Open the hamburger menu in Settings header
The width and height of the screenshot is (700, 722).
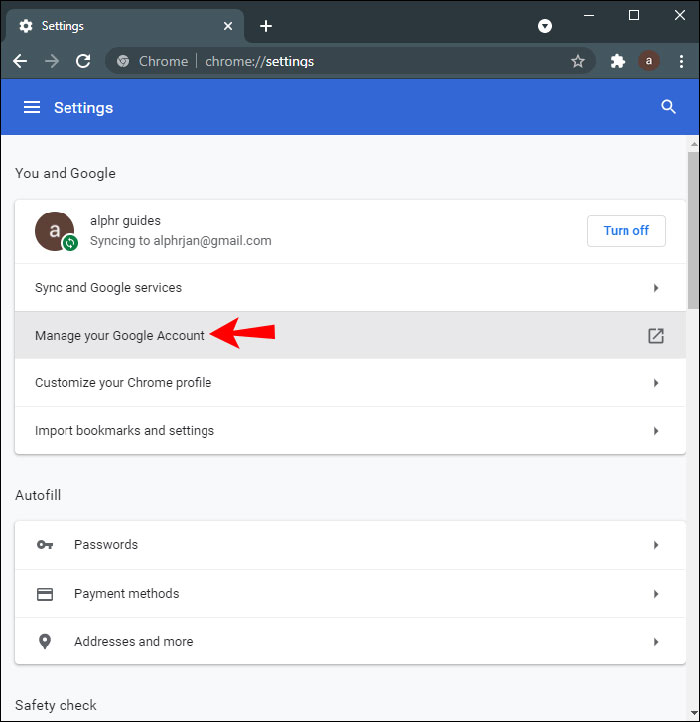pos(32,107)
